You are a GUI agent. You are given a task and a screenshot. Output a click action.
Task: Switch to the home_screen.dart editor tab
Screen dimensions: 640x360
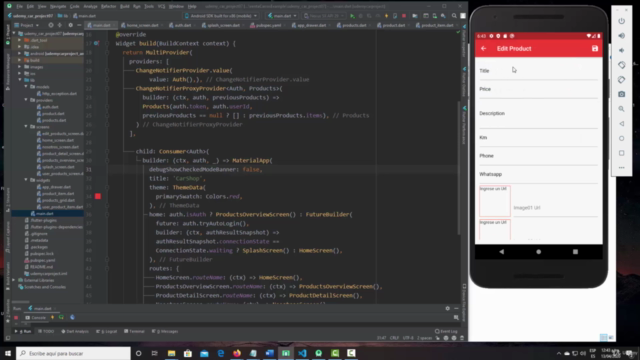click(x=142, y=25)
